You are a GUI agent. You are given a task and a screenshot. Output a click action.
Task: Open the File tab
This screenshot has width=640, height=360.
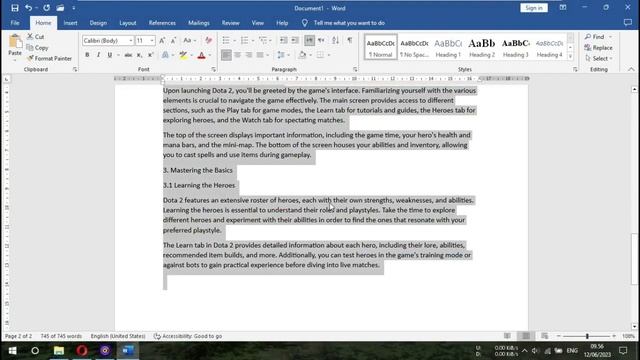click(15, 23)
